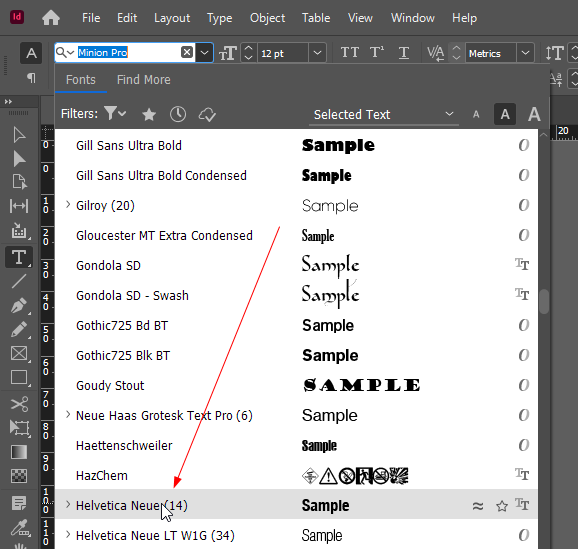Select Gill Sans Ultra Bold Condensed font
The image size is (578, 549).
(x=296, y=176)
